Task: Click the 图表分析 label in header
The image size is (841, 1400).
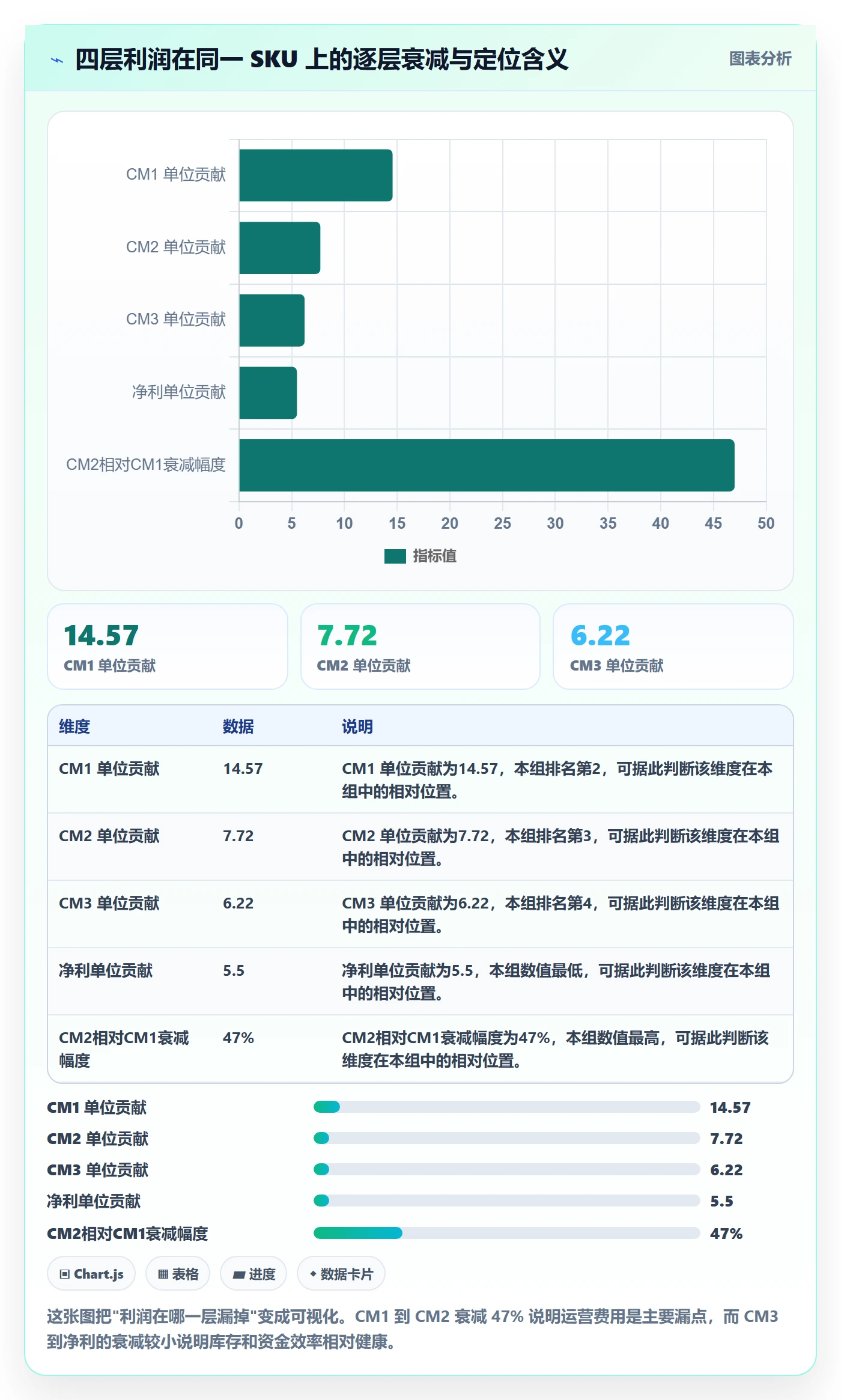Action: [x=760, y=59]
